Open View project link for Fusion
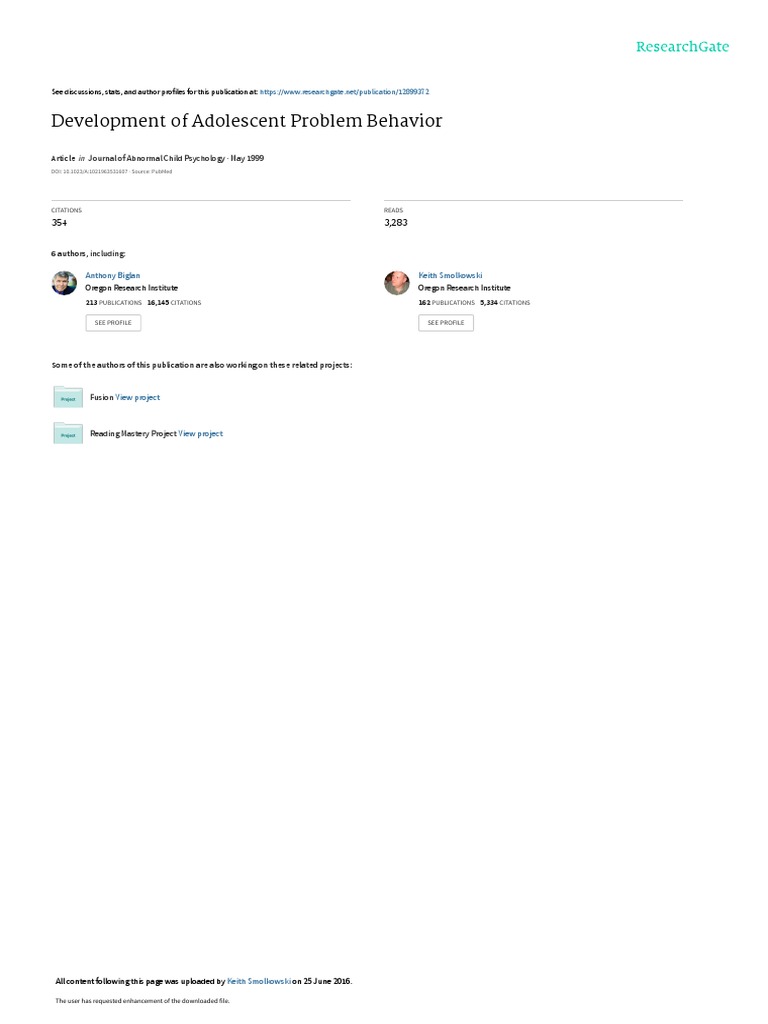This screenshot has width=768, height=1024. pyautogui.click(x=138, y=397)
